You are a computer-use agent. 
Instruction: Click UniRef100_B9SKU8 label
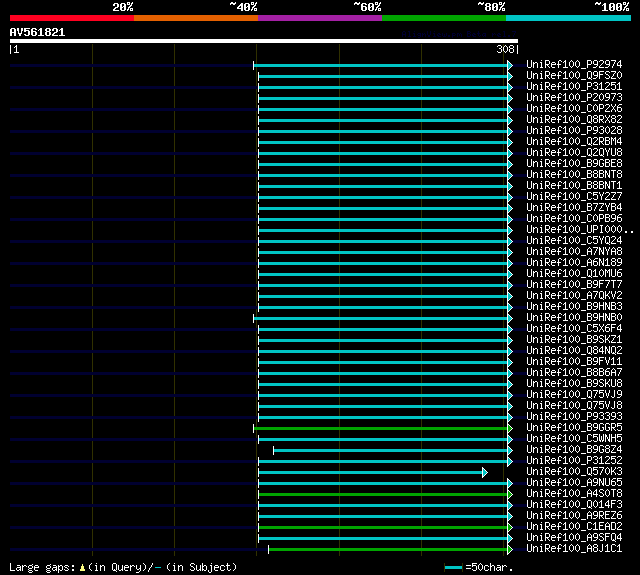[574, 384]
